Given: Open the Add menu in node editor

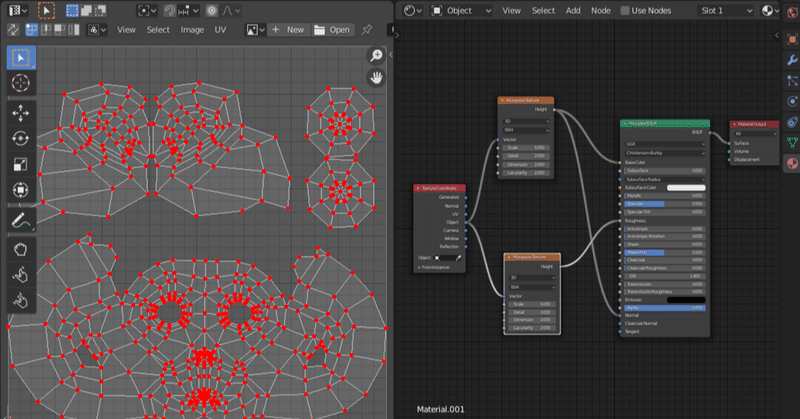Looking at the screenshot, I should (x=573, y=10).
